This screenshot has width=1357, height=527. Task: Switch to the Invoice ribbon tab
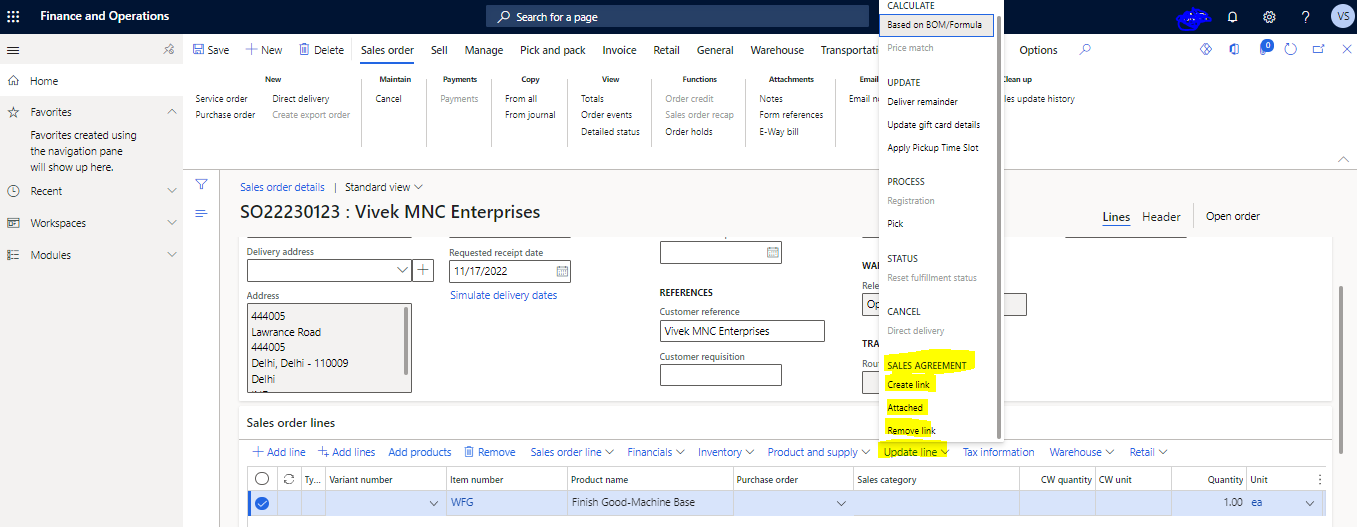[619, 50]
